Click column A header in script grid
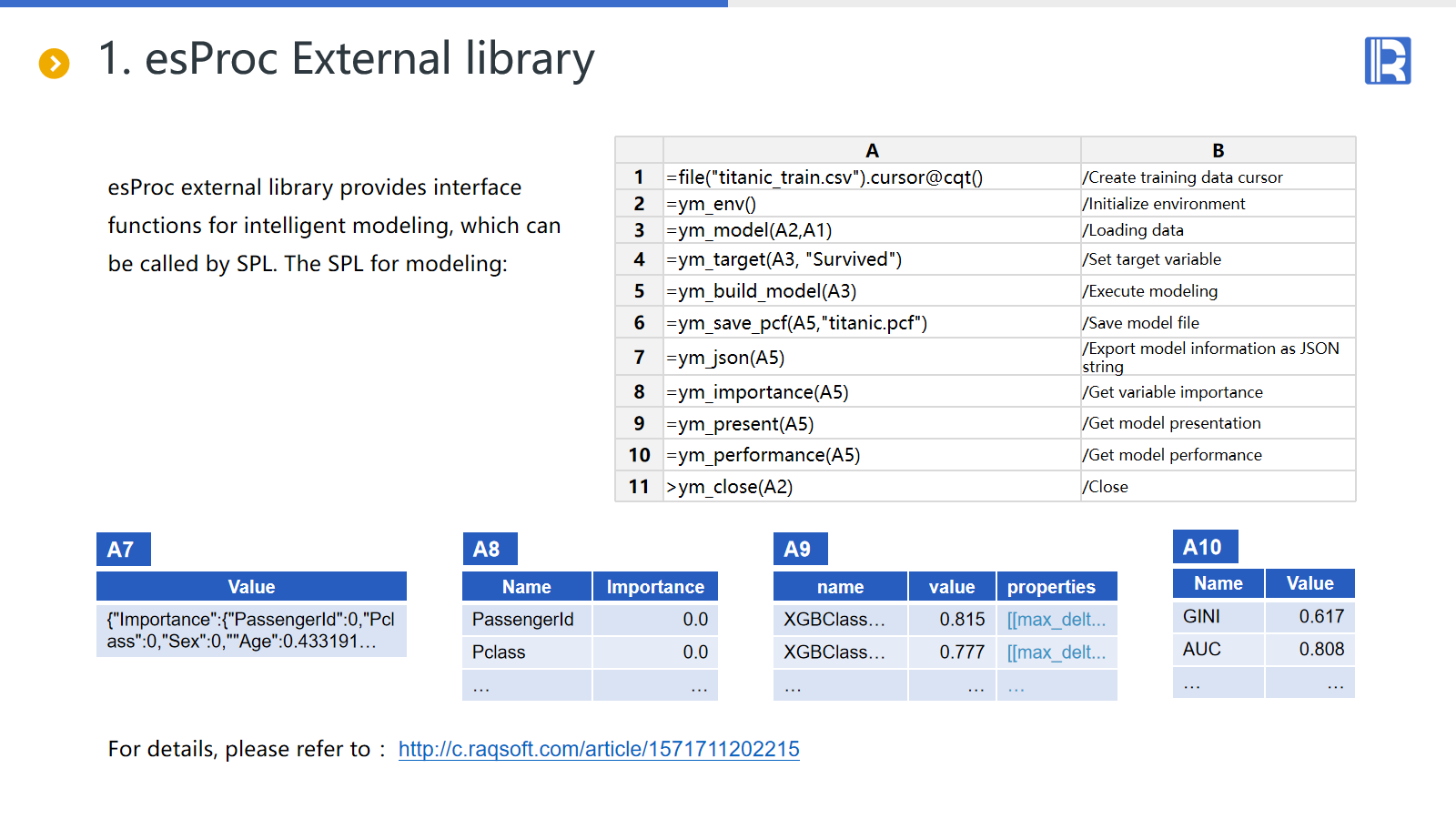Viewport: 1456px width, 819px height. click(x=872, y=150)
